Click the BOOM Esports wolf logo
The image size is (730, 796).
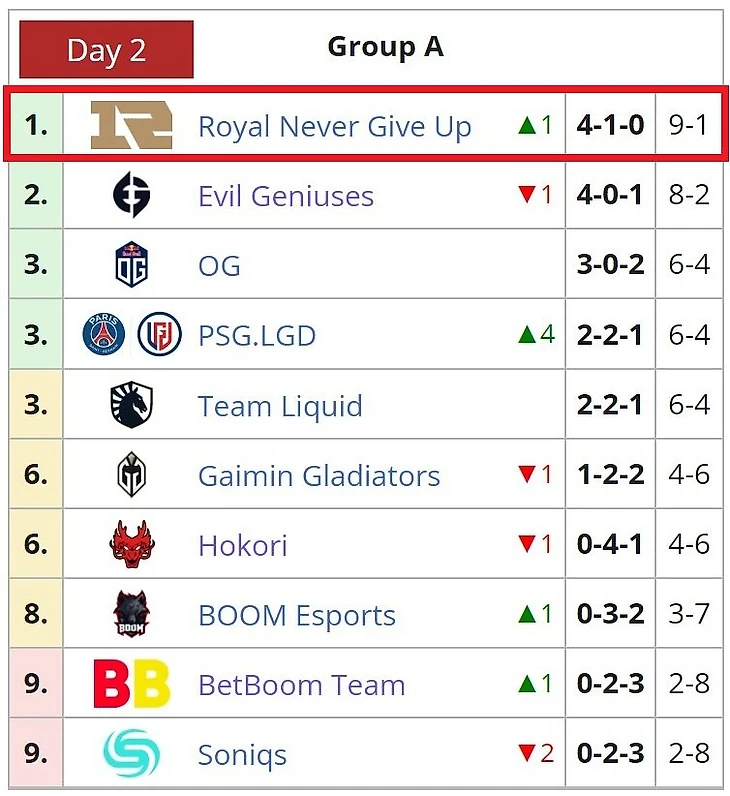point(132,614)
